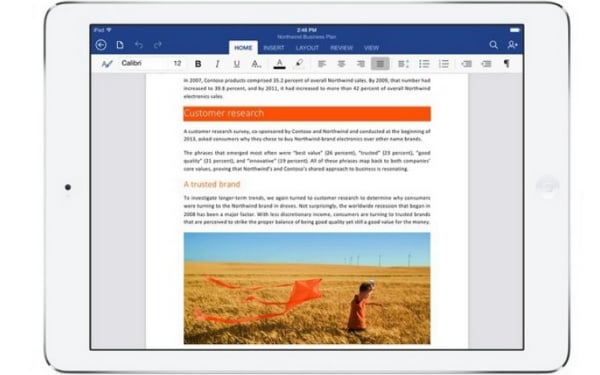Switch to the INSERT tab

click(x=274, y=48)
